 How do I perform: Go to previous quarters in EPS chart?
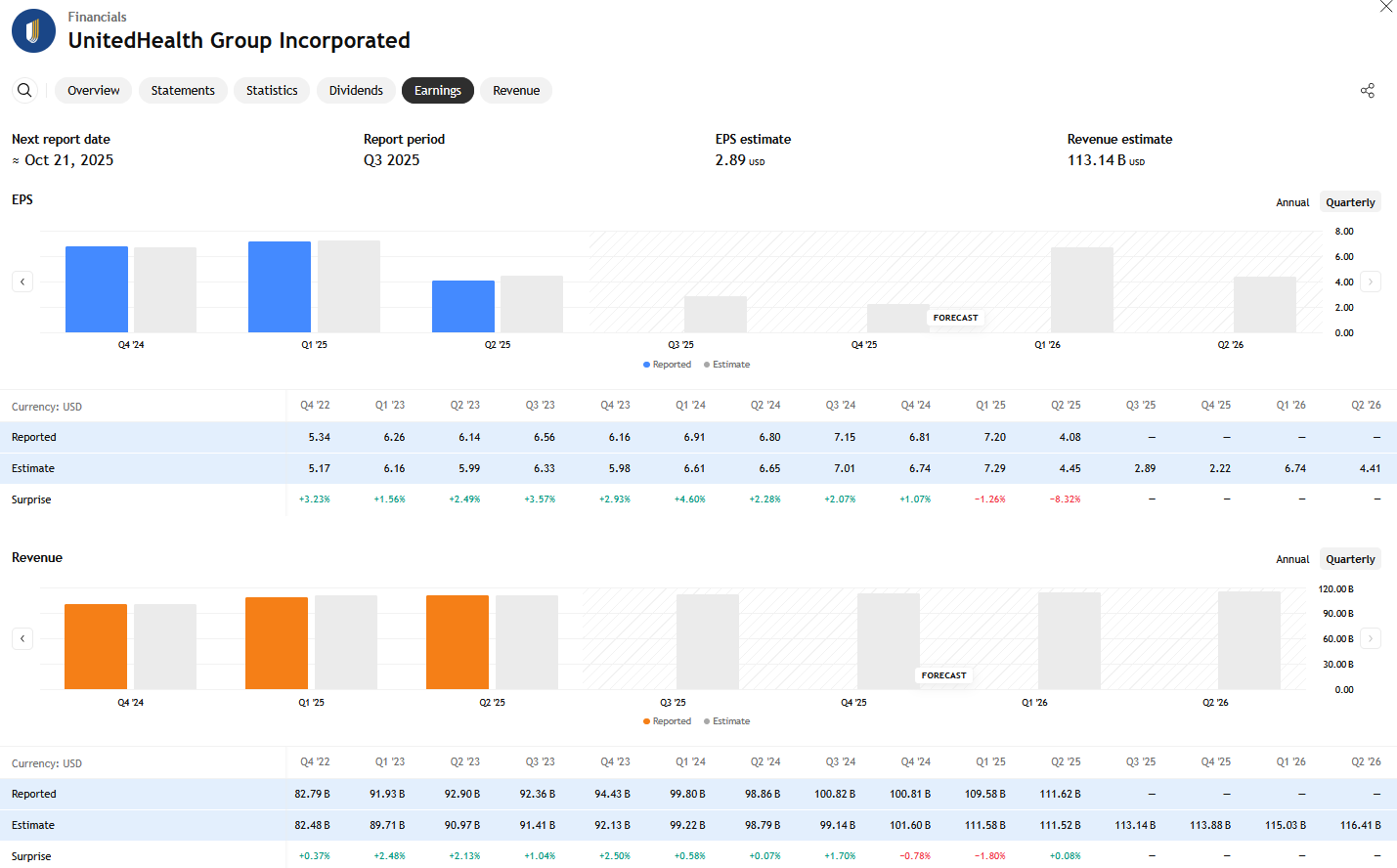(22, 282)
